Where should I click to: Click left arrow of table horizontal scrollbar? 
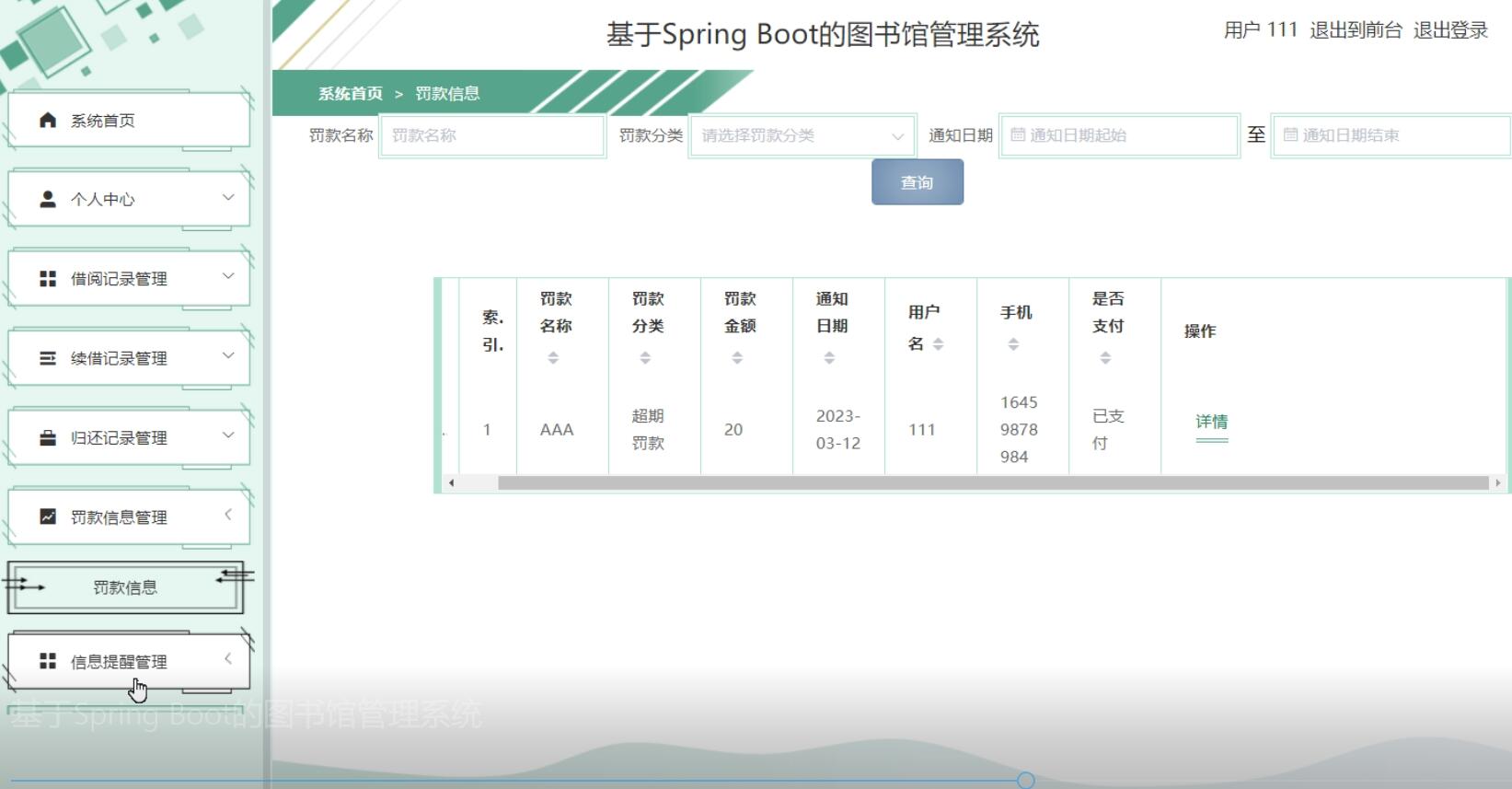click(451, 482)
